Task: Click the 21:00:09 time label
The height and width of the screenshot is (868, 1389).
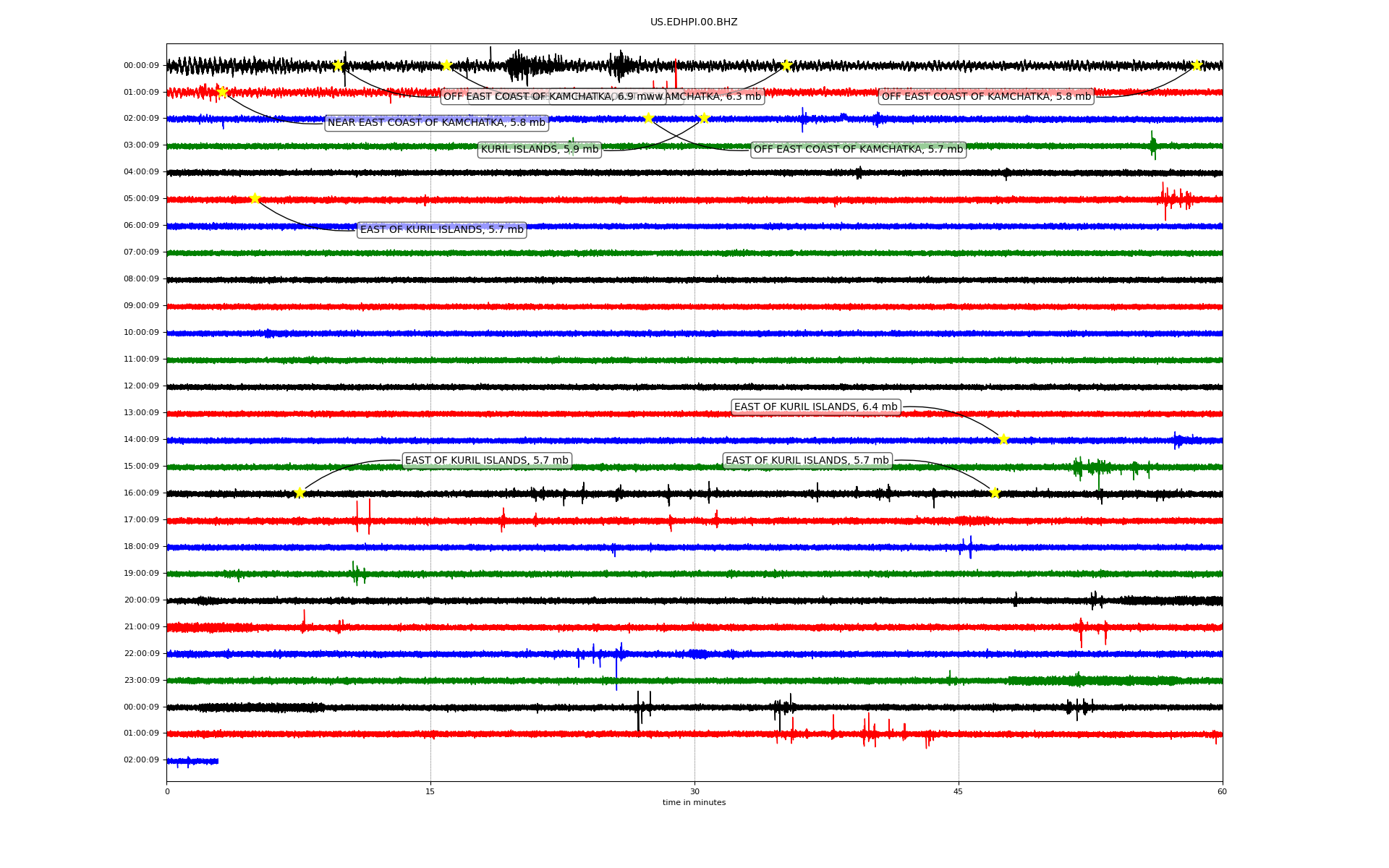Action: [x=141, y=627]
